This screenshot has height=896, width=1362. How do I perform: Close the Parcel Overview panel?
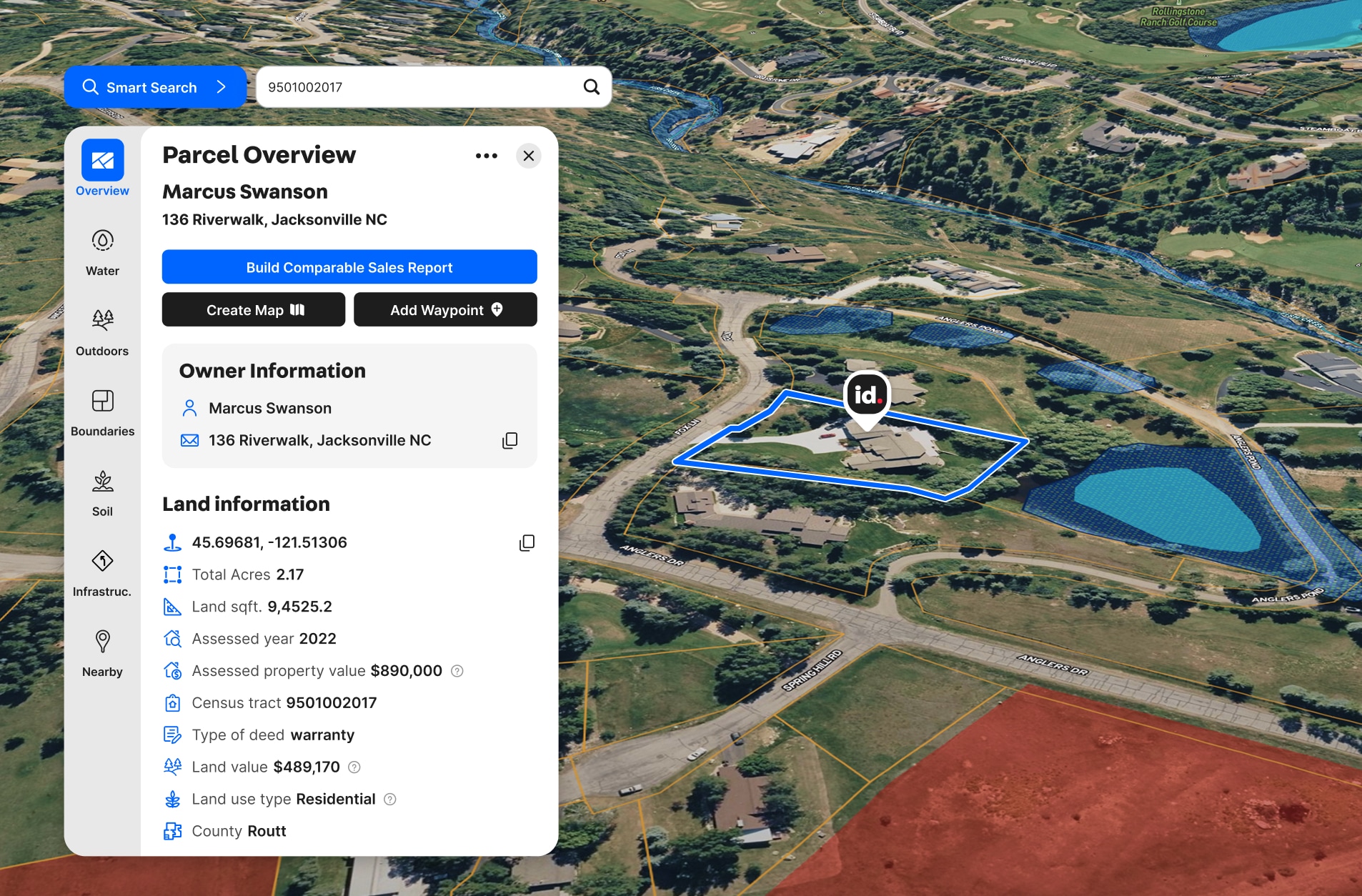(x=529, y=156)
